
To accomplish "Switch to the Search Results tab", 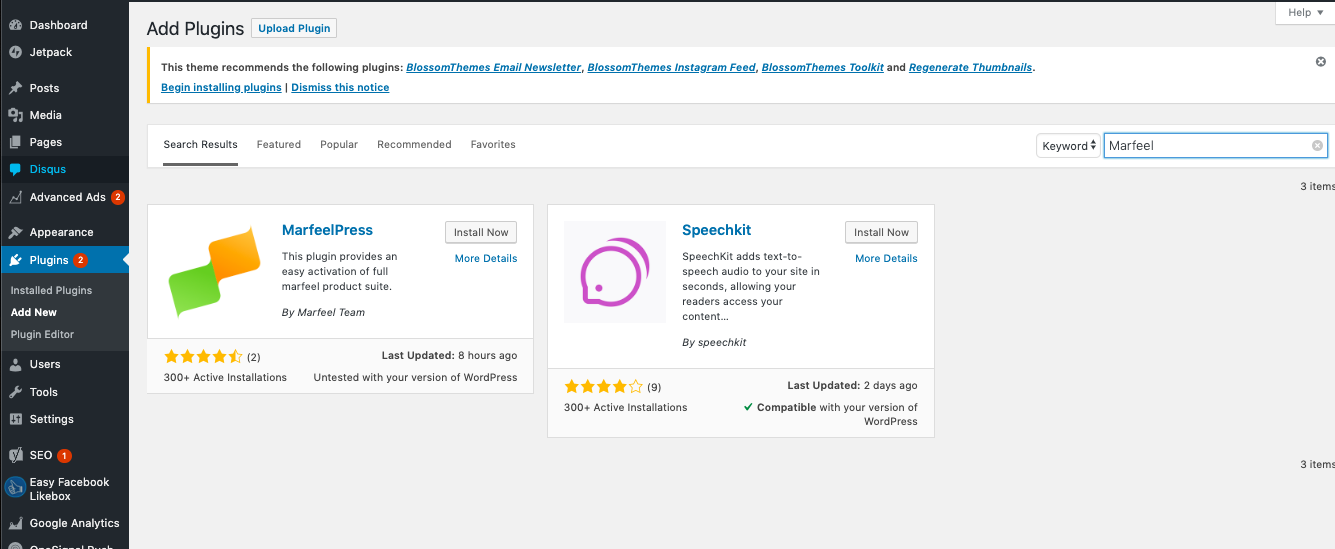I will pos(200,145).
